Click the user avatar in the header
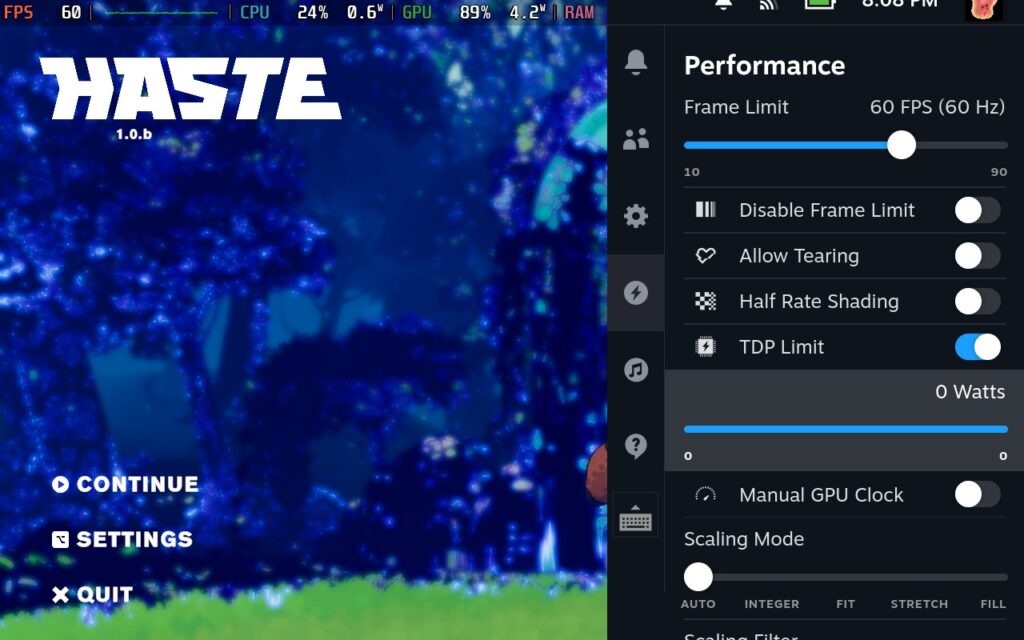 point(984,9)
